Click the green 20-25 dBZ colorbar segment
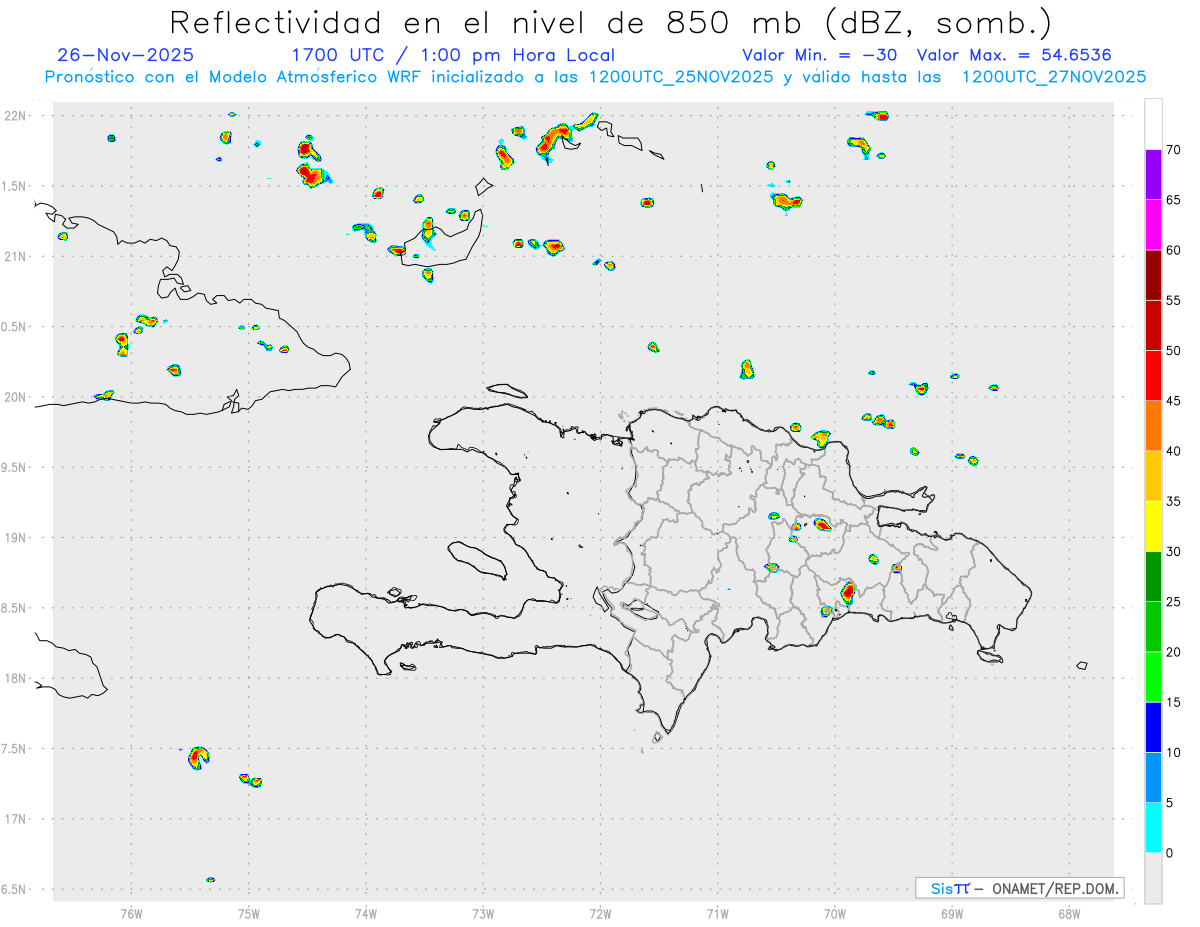 tap(1153, 627)
